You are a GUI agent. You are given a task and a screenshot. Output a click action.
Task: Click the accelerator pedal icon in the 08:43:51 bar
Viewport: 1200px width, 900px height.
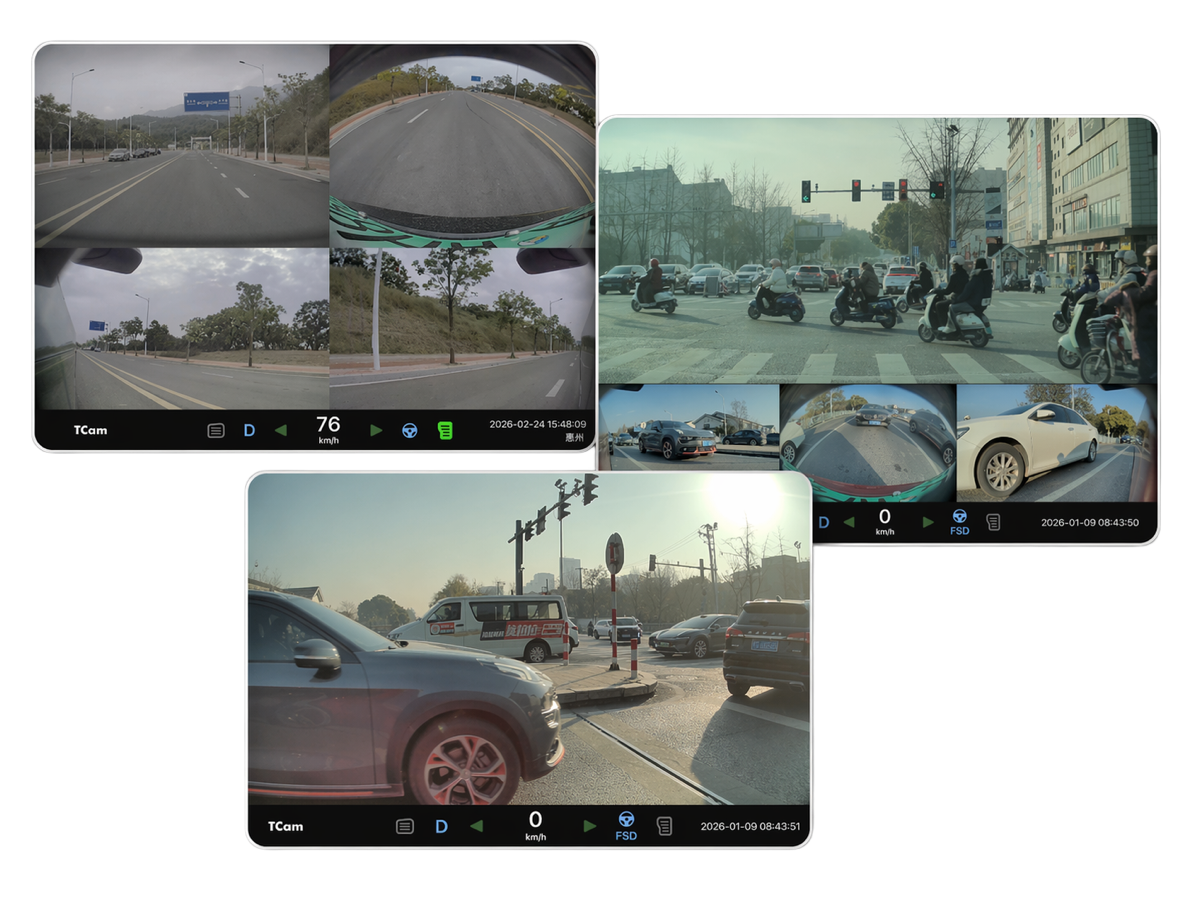click(x=664, y=826)
